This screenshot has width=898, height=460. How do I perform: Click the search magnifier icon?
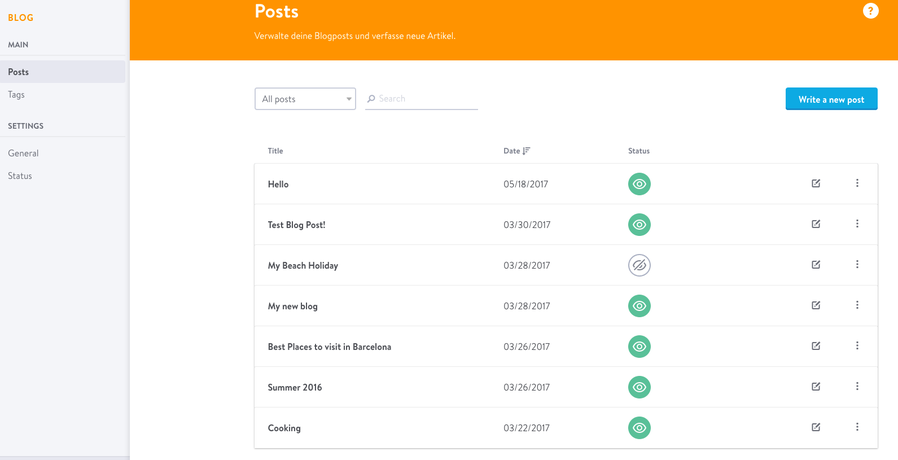(x=371, y=99)
